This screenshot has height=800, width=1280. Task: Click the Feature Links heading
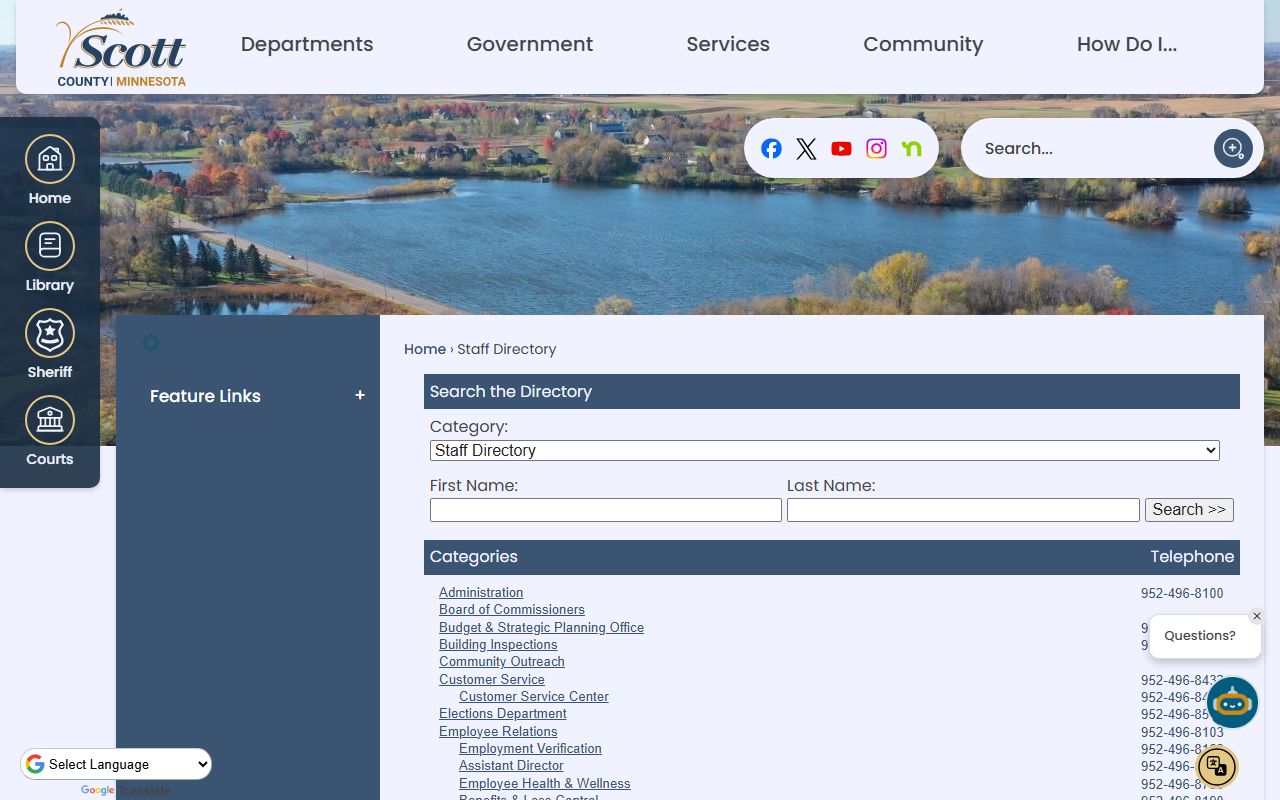coord(205,396)
